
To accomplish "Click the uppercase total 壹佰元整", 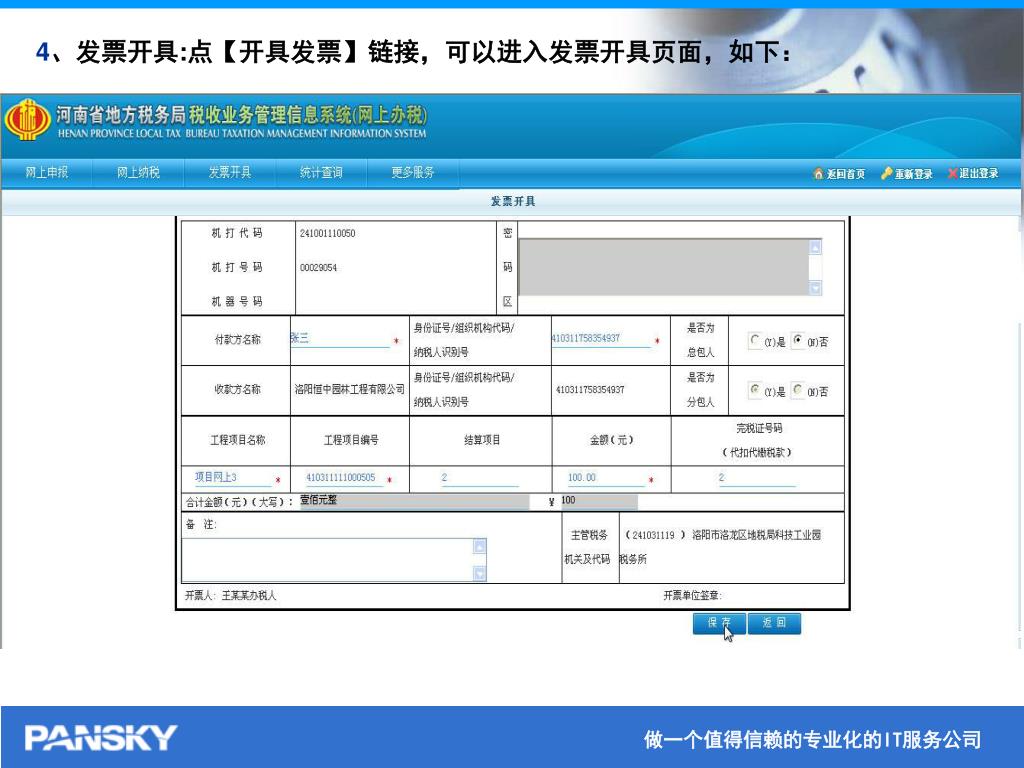I will click(x=319, y=500).
